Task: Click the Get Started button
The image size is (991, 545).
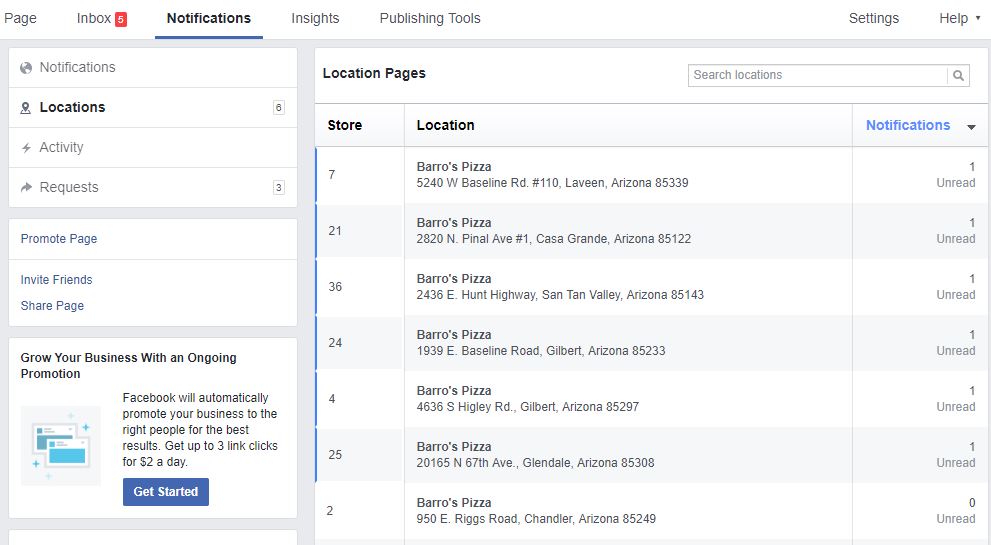Action: tap(166, 492)
